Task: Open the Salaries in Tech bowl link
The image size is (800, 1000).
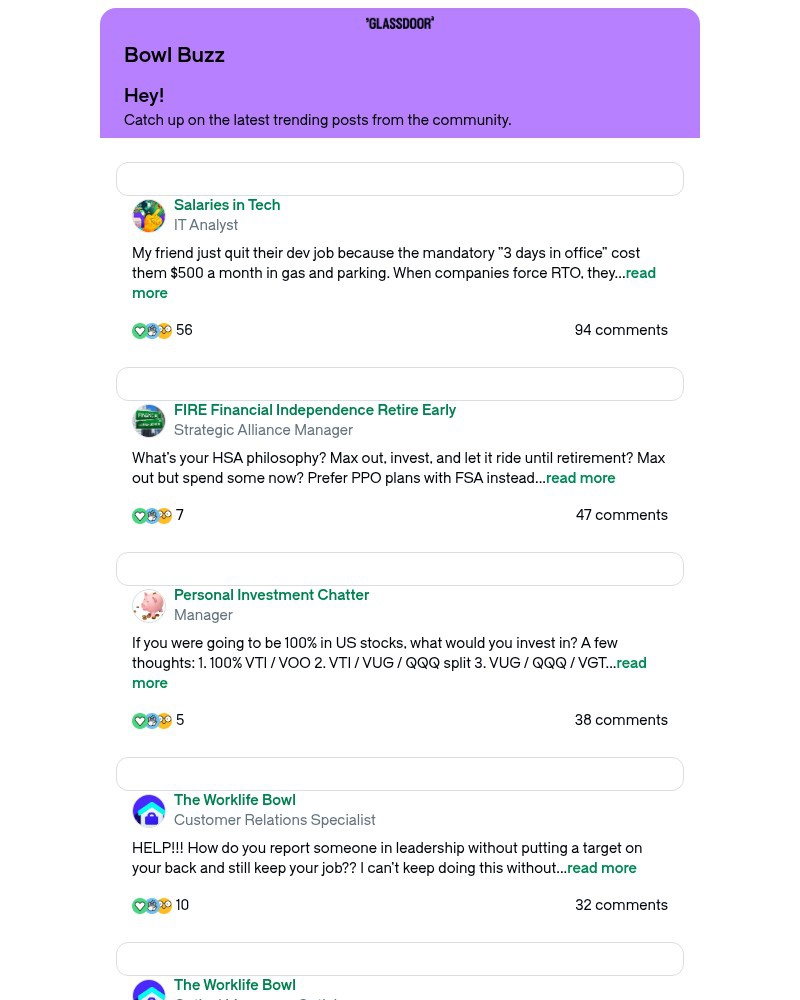Action: click(x=227, y=205)
